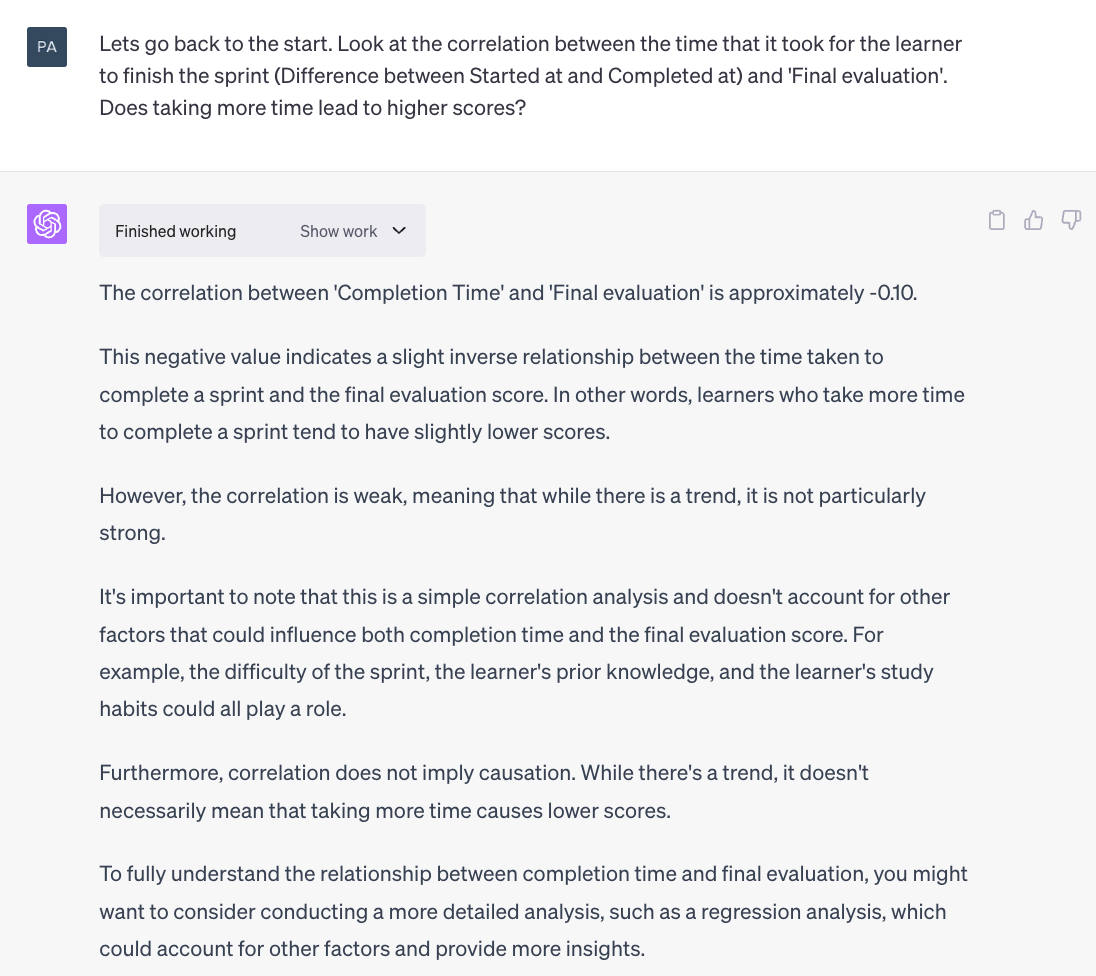Click the ChatGPT logo avatar
The image size is (1096, 976).
pyautogui.click(x=47, y=224)
